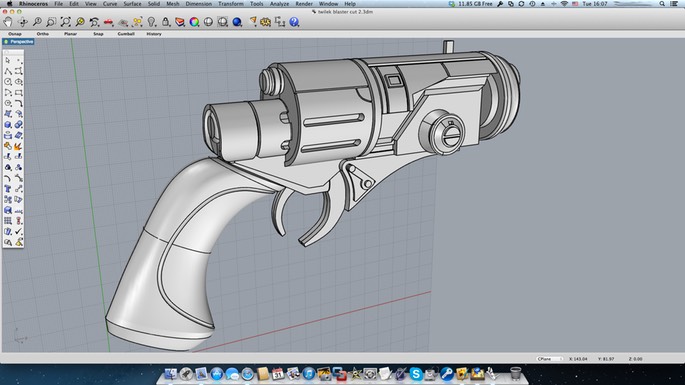This screenshot has width=685, height=385.
Task: Toggle History recording
Action: click(154, 34)
